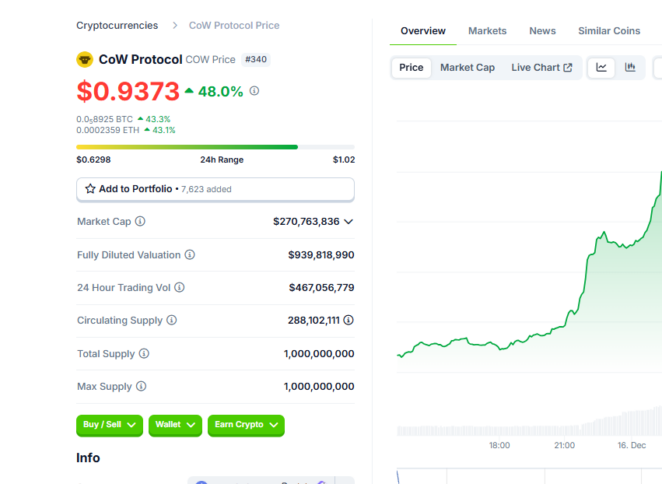Click the 16. Dec chart axis label

point(632,445)
